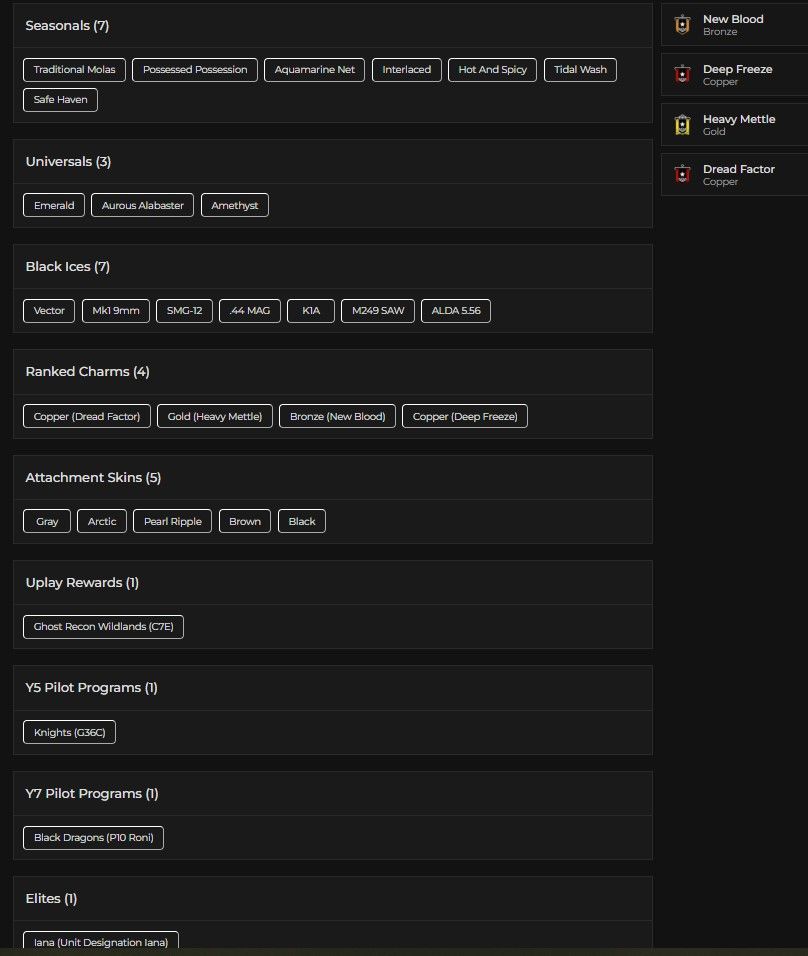Choose the Bronze (New Blood) charm tag
808x956 pixels.
[x=337, y=416]
